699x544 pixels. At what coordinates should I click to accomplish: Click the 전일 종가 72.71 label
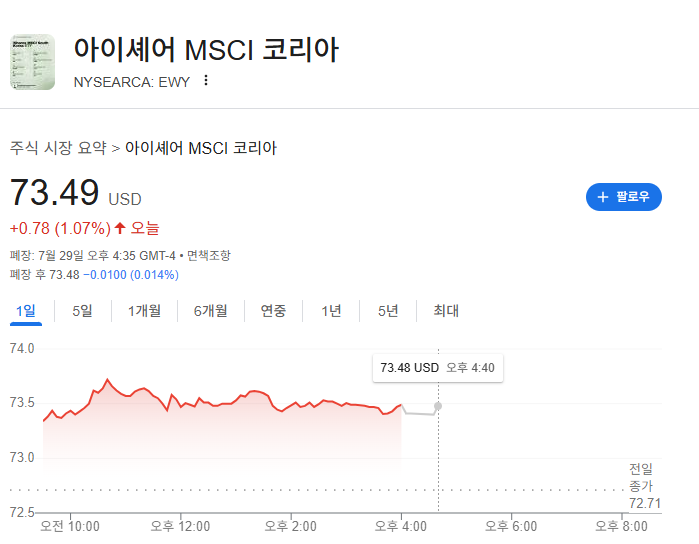coord(644,486)
